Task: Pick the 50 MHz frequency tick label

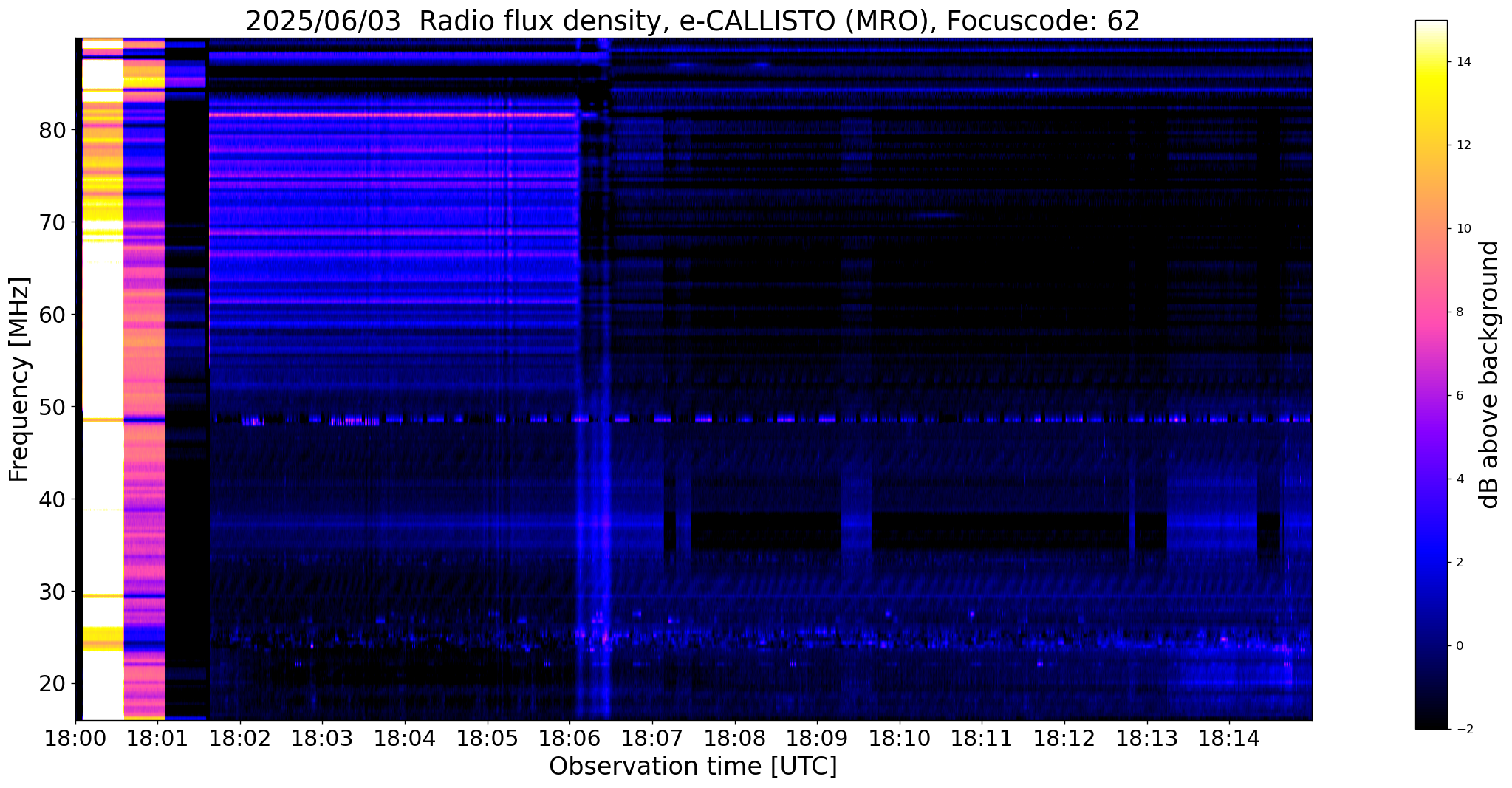Action: pos(52,407)
